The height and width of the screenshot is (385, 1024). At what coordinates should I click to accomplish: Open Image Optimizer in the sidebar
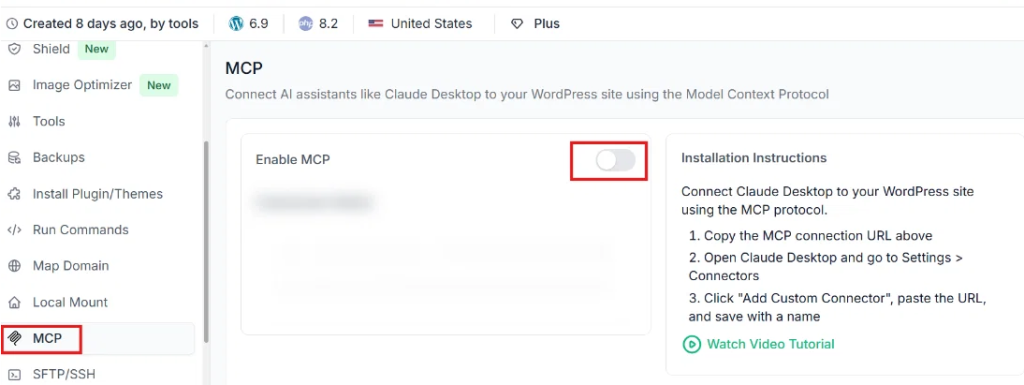click(82, 85)
